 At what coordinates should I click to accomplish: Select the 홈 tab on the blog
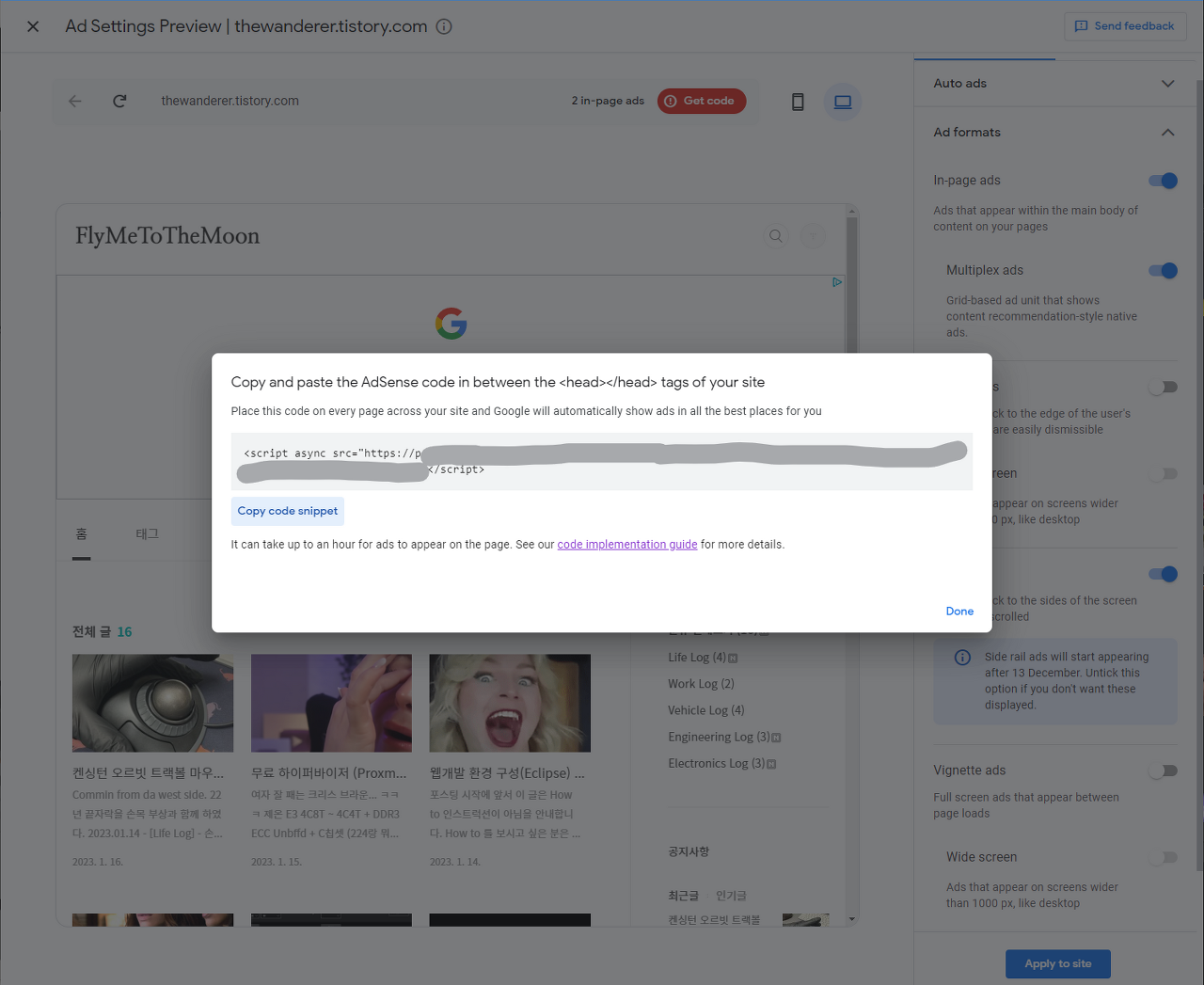[x=82, y=534]
